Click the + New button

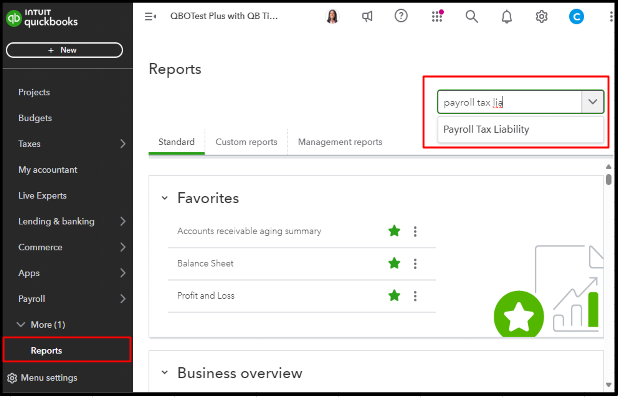(64, 50)
